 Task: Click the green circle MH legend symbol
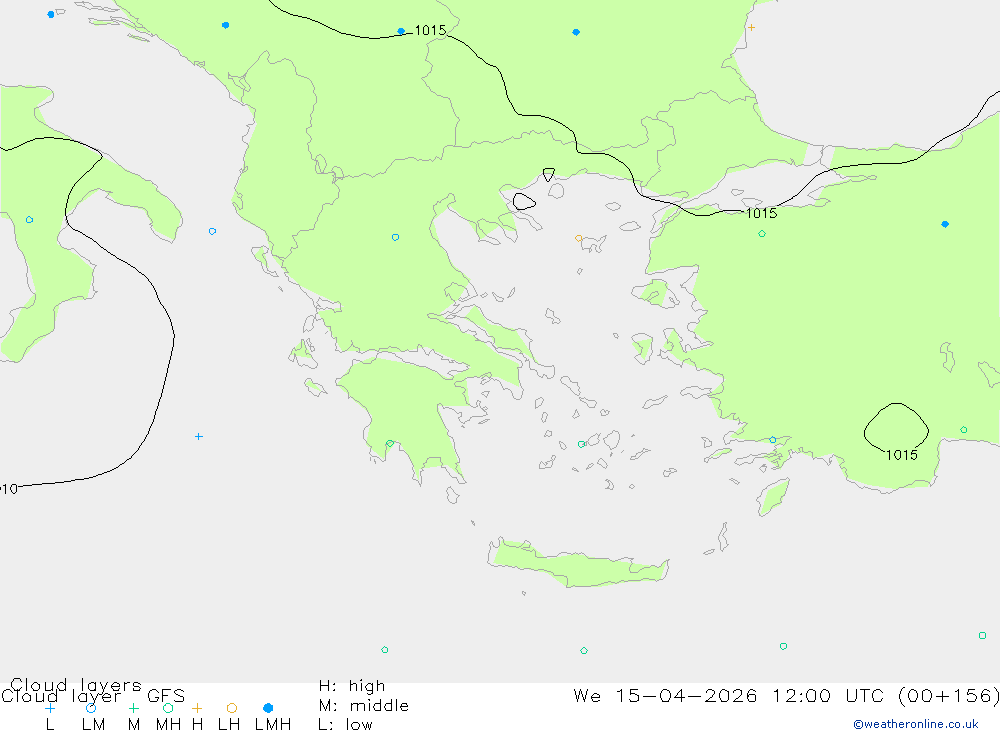[x=168, y=708]
